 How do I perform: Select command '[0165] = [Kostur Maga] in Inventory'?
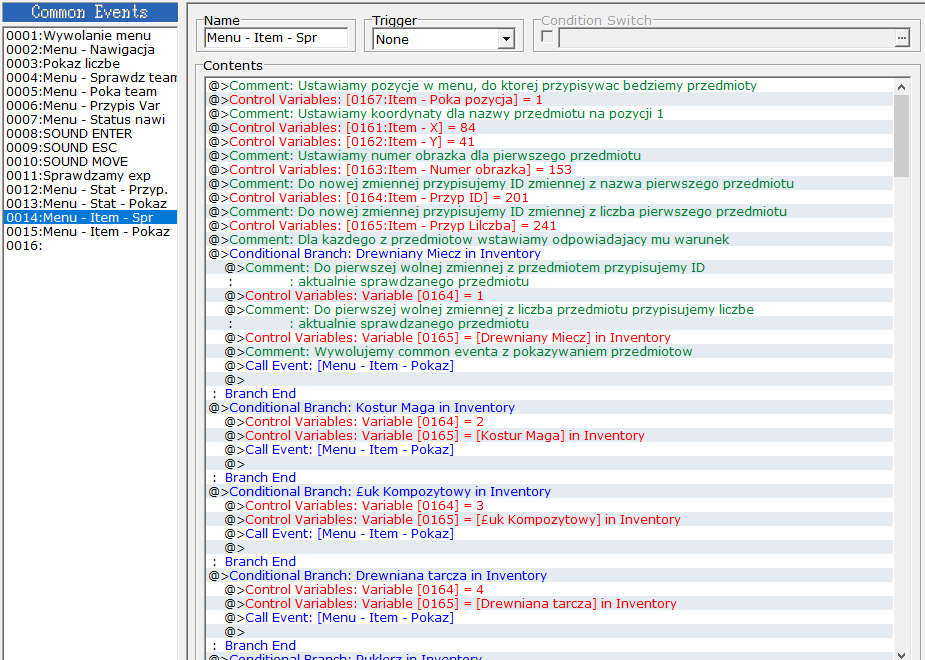[550, 436]
